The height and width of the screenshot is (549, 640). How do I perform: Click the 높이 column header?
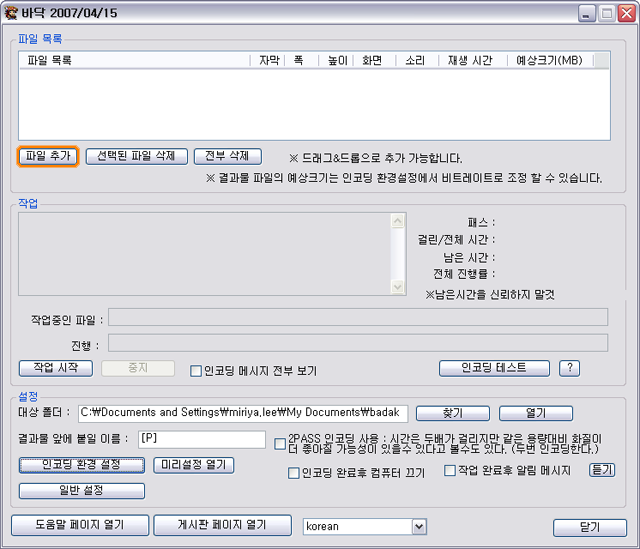pyautogui.click(x=336, y=60)
